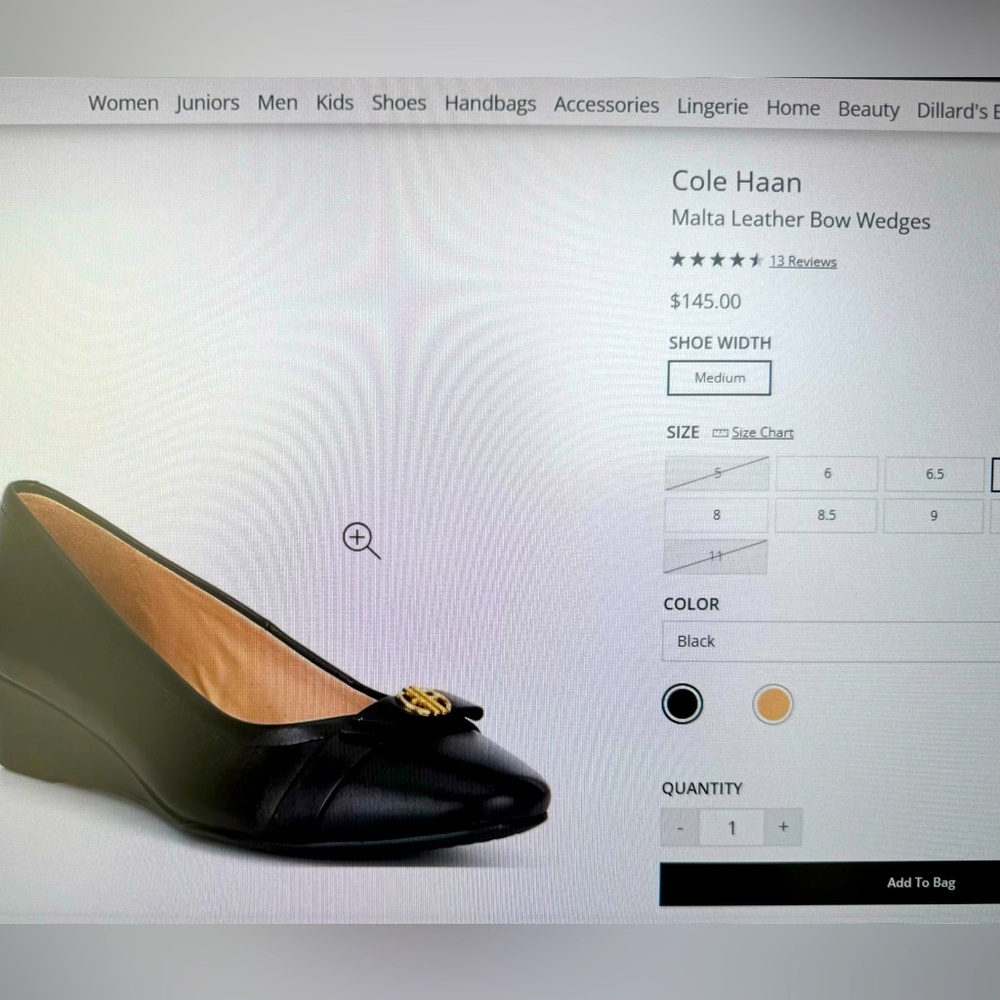The width and height of the screenshot is (1000, 1000).
Task: Open the Color dropdown showing Black
Action: 831,642
